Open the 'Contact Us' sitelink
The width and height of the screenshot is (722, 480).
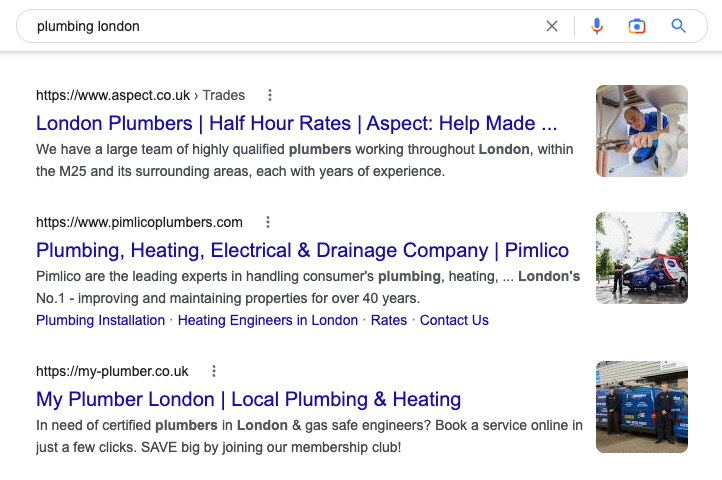click(454, 320)
